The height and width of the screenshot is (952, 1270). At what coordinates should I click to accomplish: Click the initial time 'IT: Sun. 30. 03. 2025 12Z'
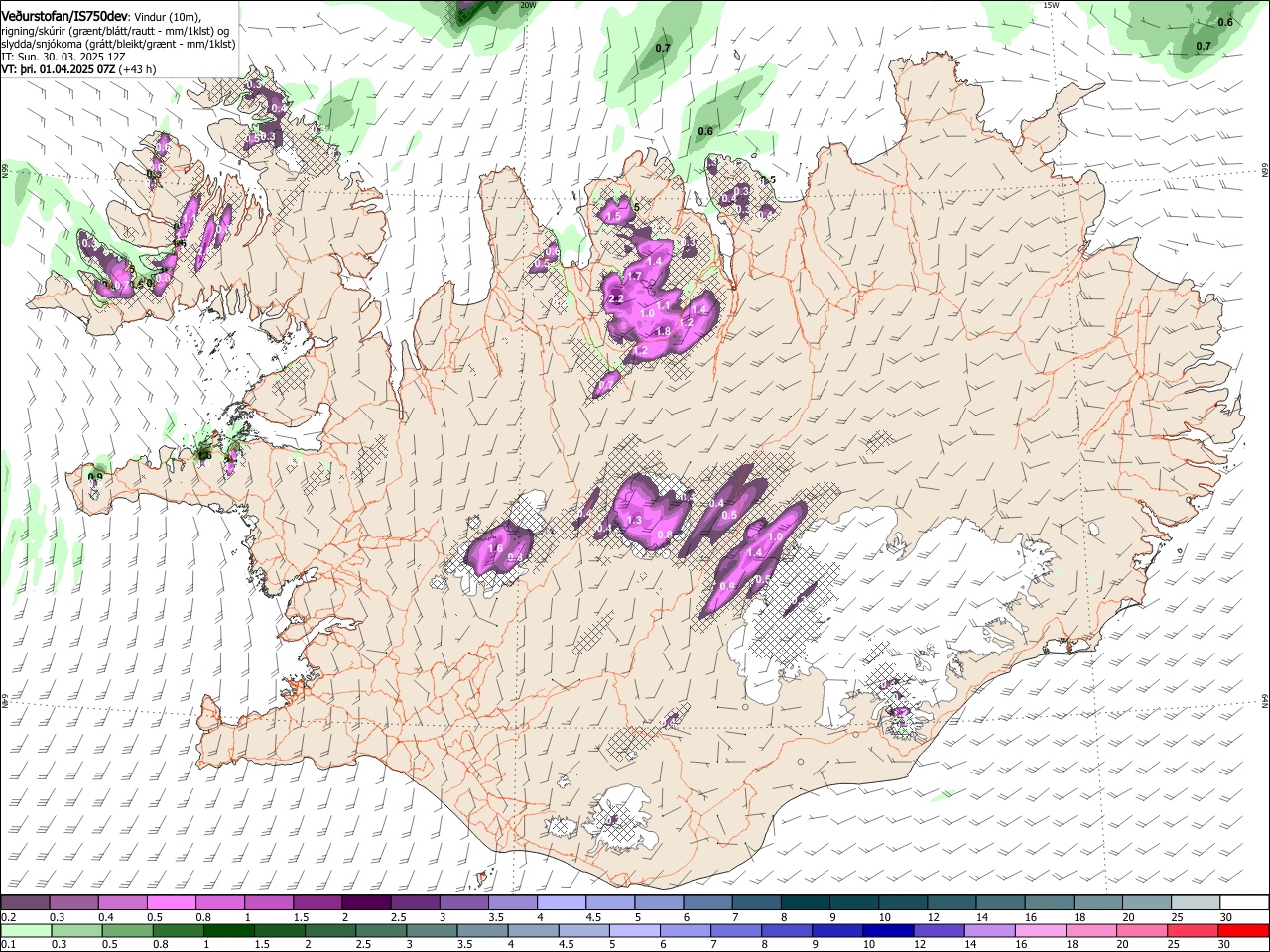[x=63, y=57]
